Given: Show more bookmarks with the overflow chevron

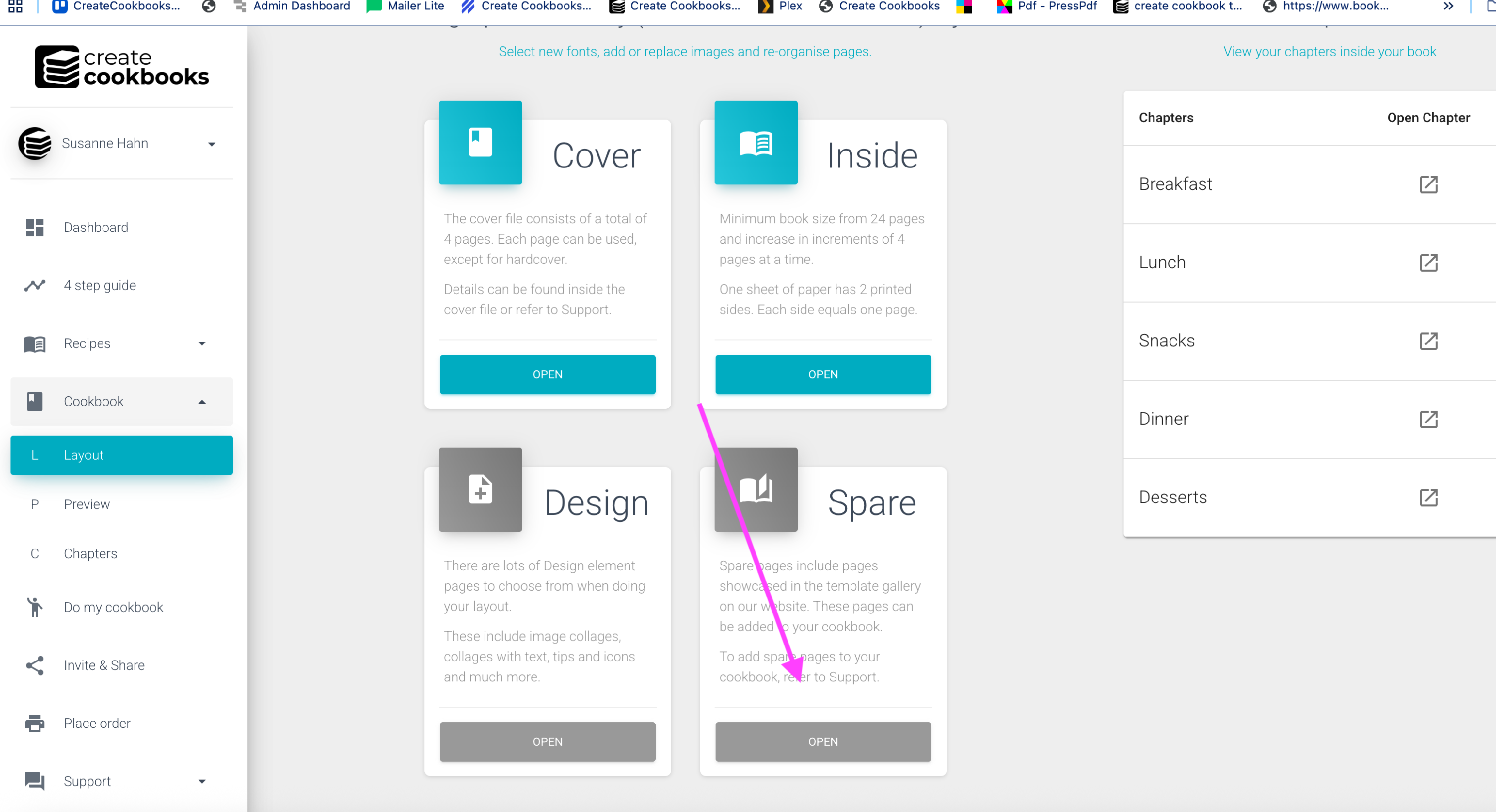Looking at the screenshot, I should coord(1448,6).
